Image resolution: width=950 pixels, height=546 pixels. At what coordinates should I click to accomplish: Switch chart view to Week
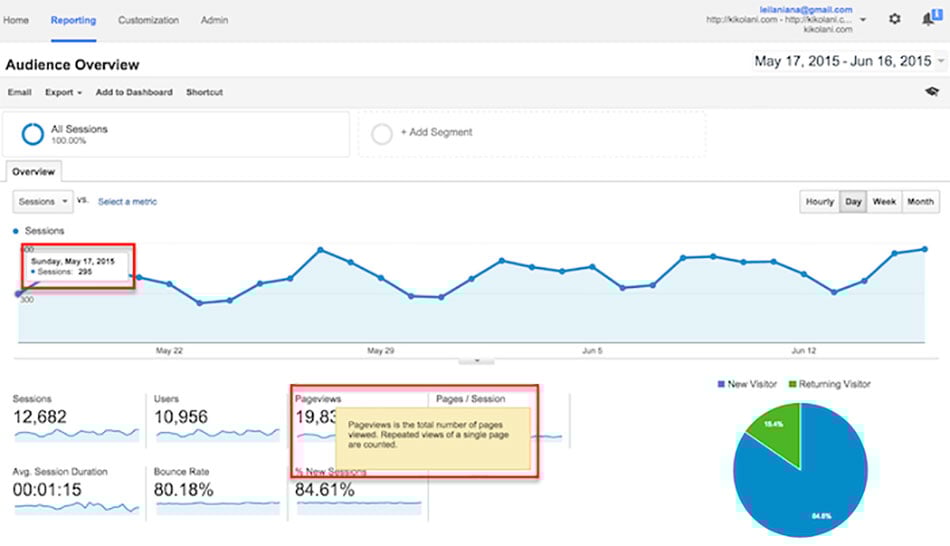(x=884, y=202)
